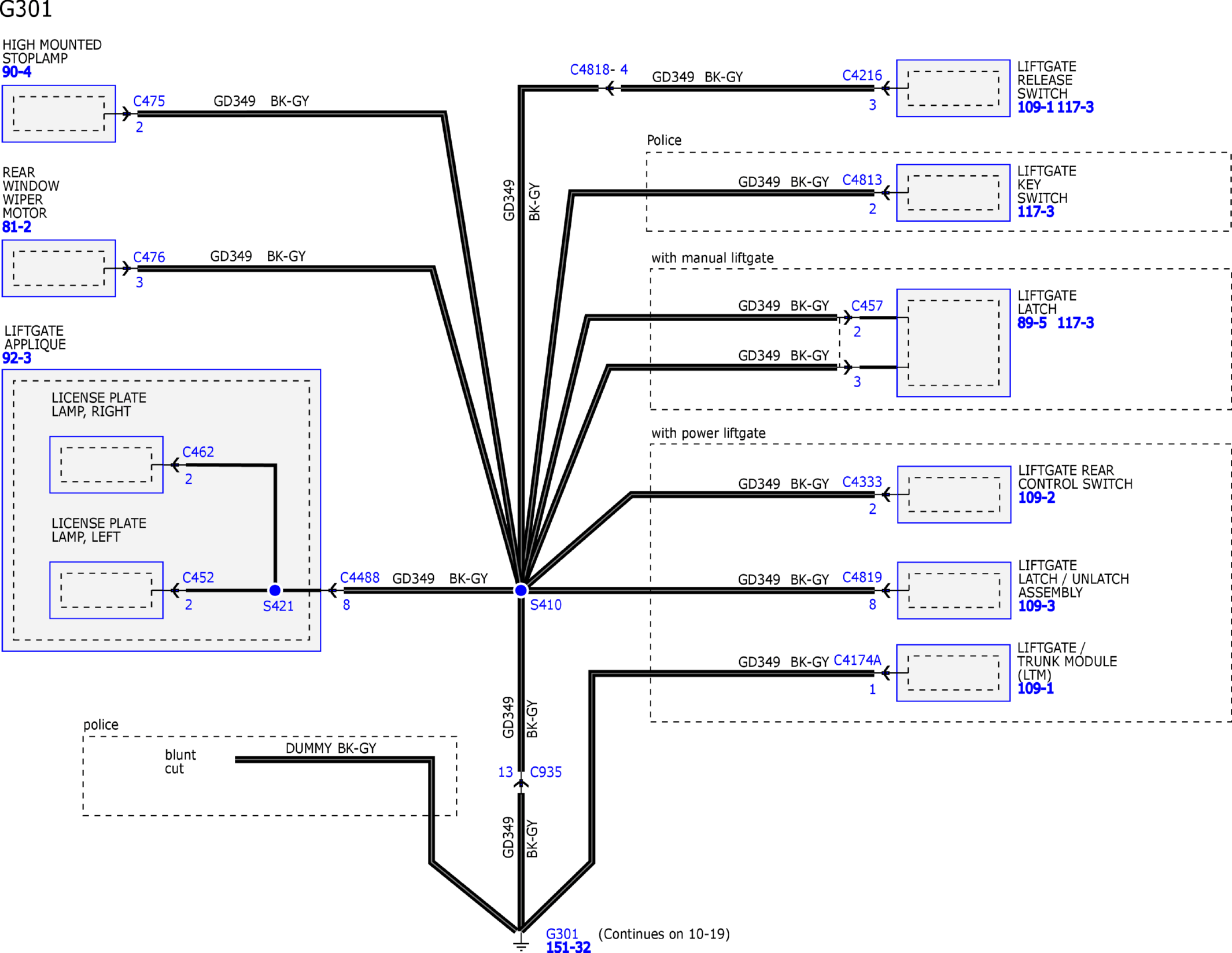
Task: Follow the 92-3 liftgate applique link
Action: (x=17, y=358)
